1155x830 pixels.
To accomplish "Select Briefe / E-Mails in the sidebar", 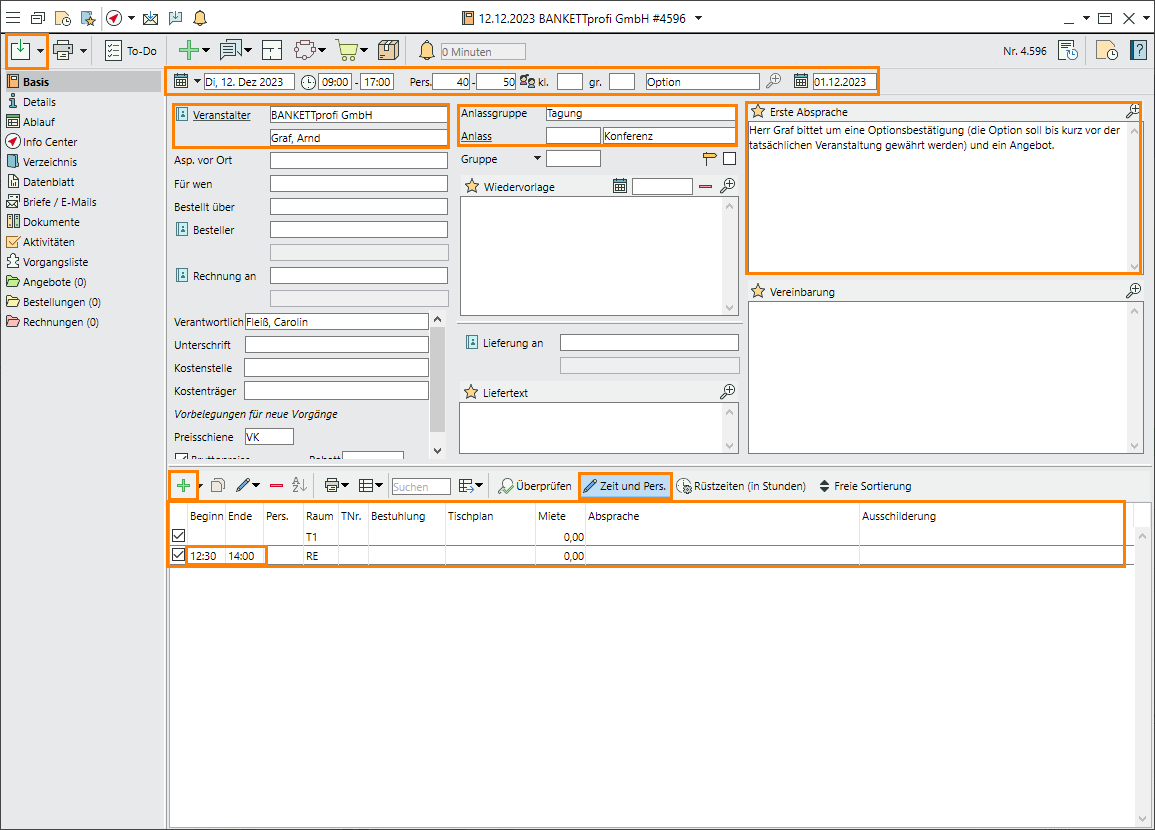I will [59, 202].
